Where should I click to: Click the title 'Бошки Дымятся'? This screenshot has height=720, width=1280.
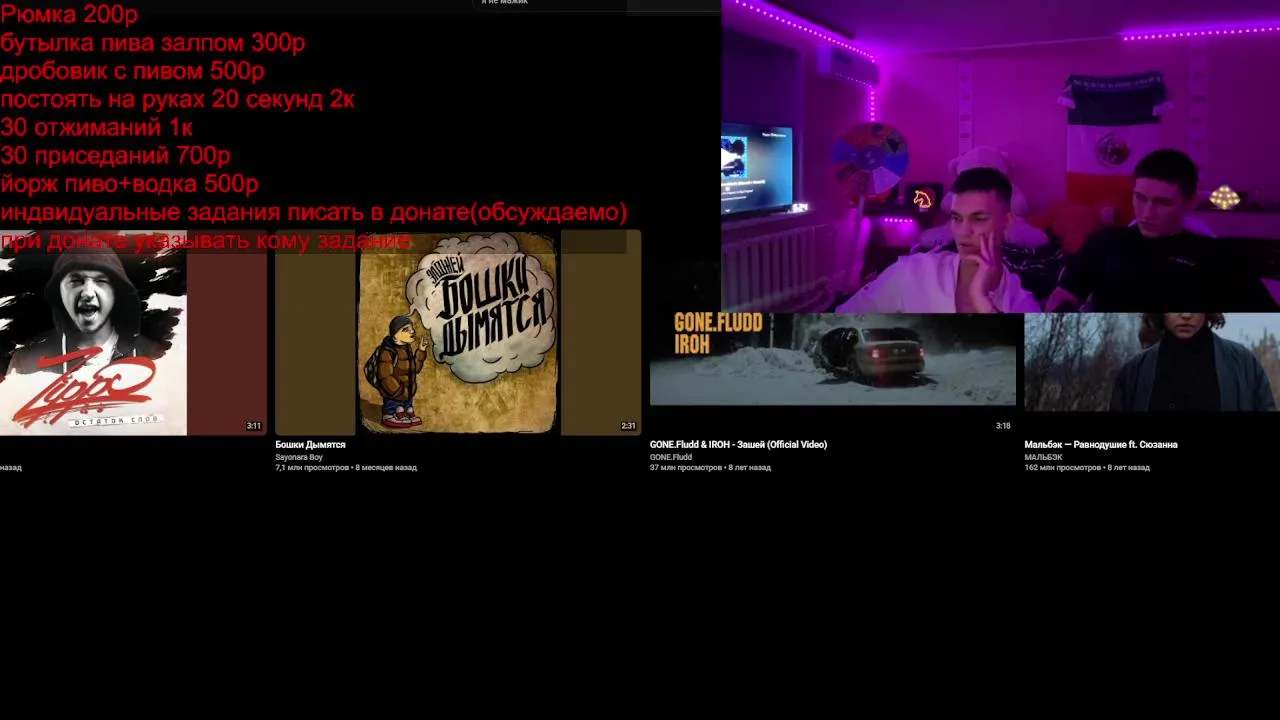point(310,444)
